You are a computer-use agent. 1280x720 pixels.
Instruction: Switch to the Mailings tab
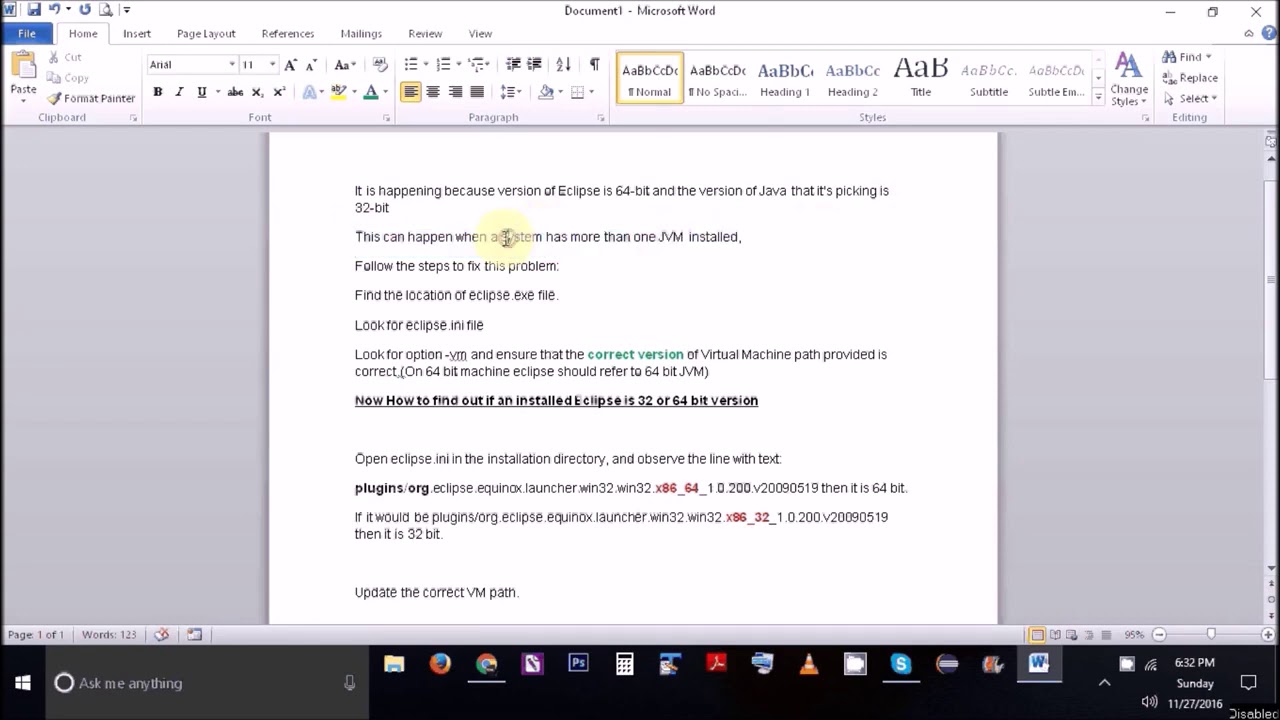(x=361, y=33)
